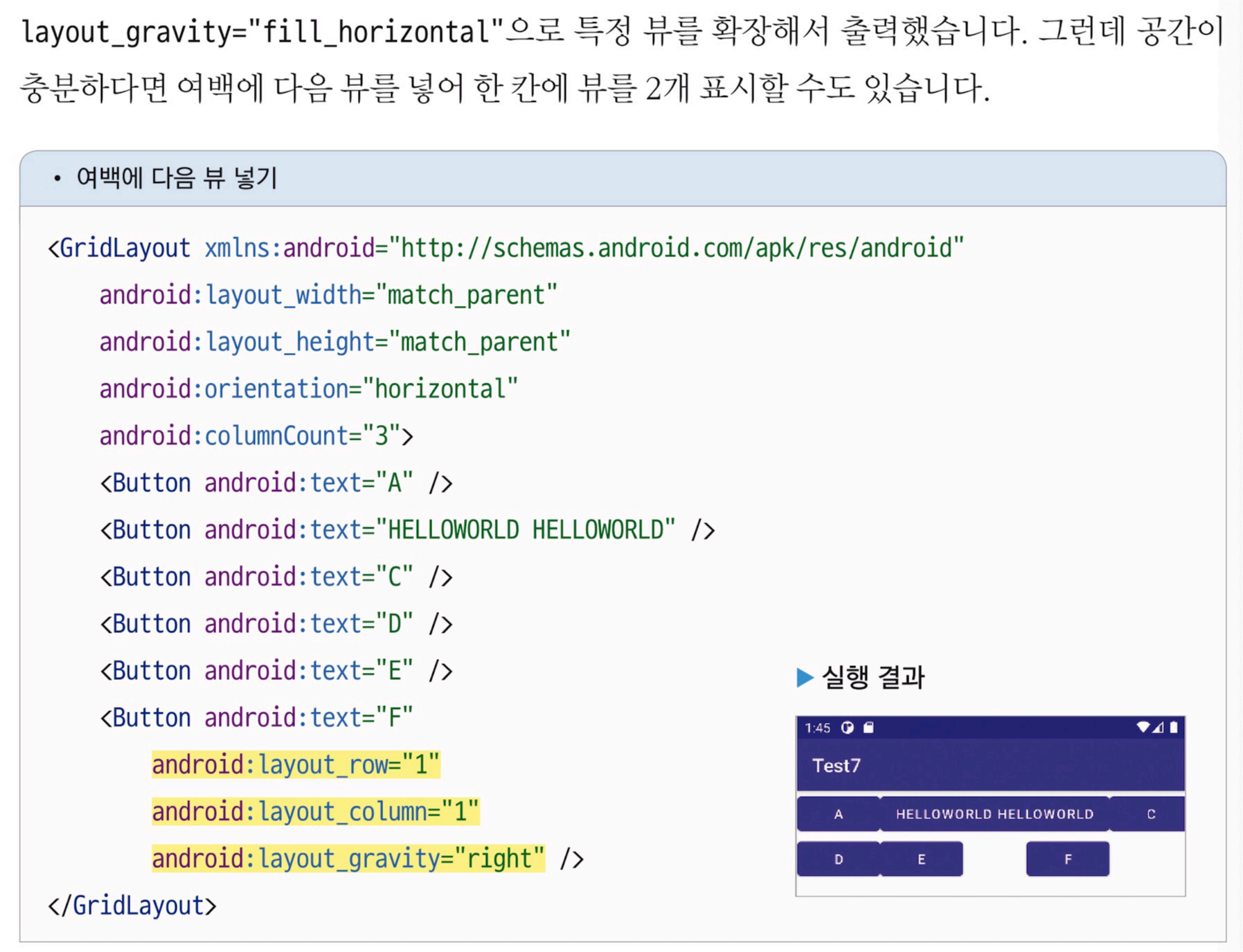Tap the E button in the Test7 app
This screenshot has width=1243, height=952.
[x=922, y=859]
